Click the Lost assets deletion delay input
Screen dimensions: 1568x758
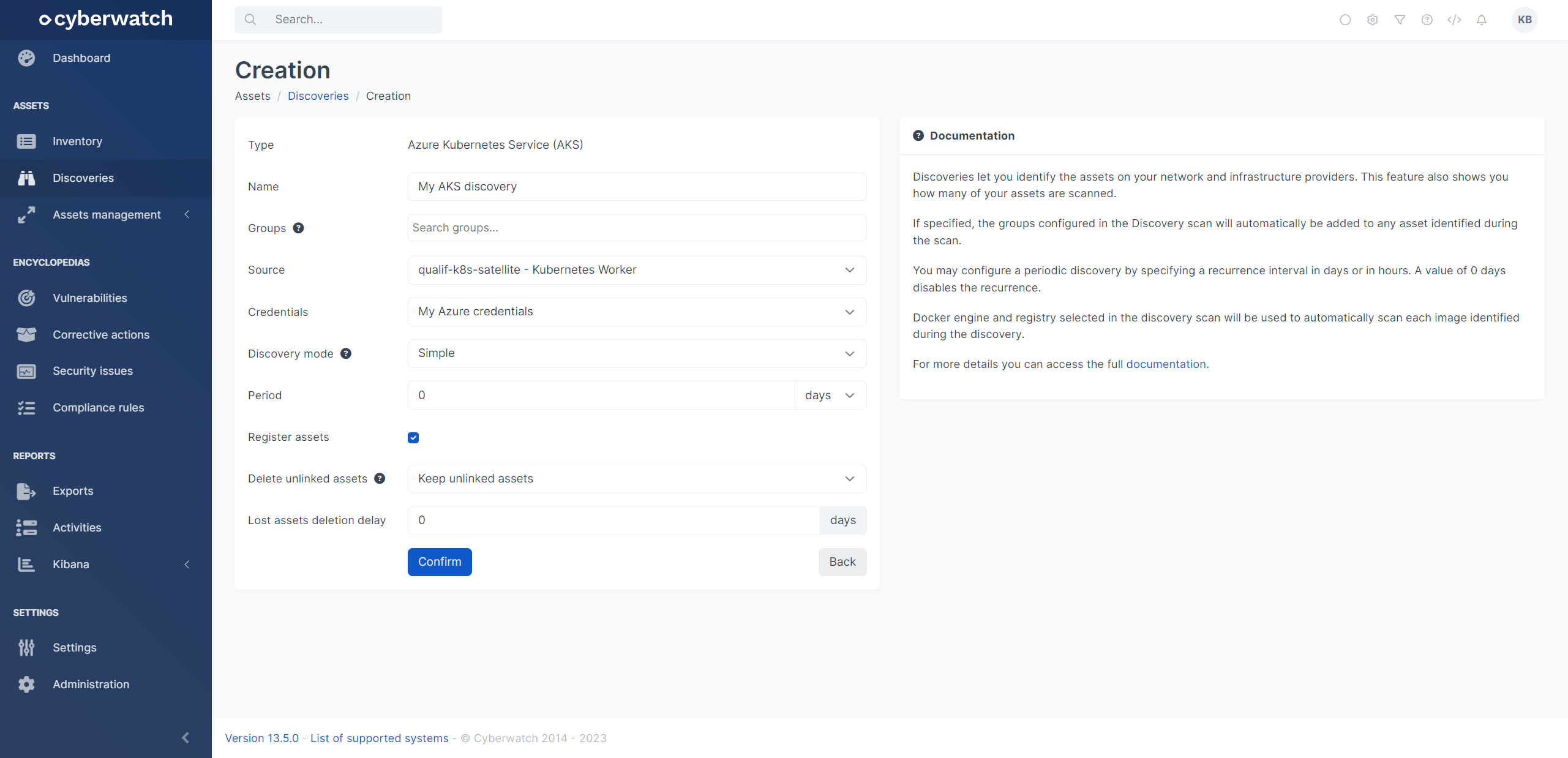coord(613,520)
